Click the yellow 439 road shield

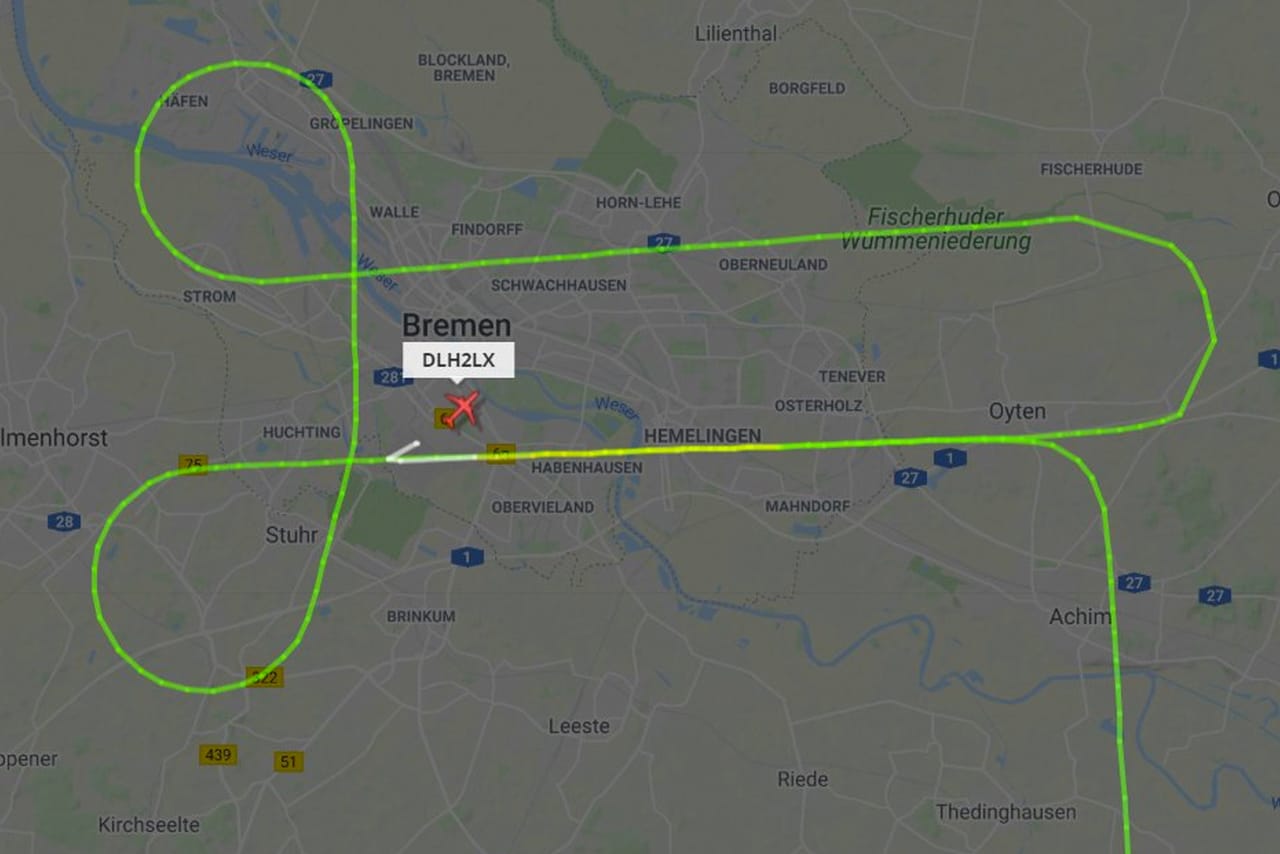point(218,754)
